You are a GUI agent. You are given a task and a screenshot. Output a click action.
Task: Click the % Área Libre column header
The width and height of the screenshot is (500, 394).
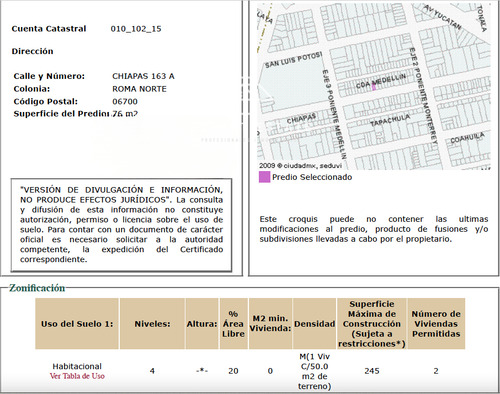pos(233,324)
